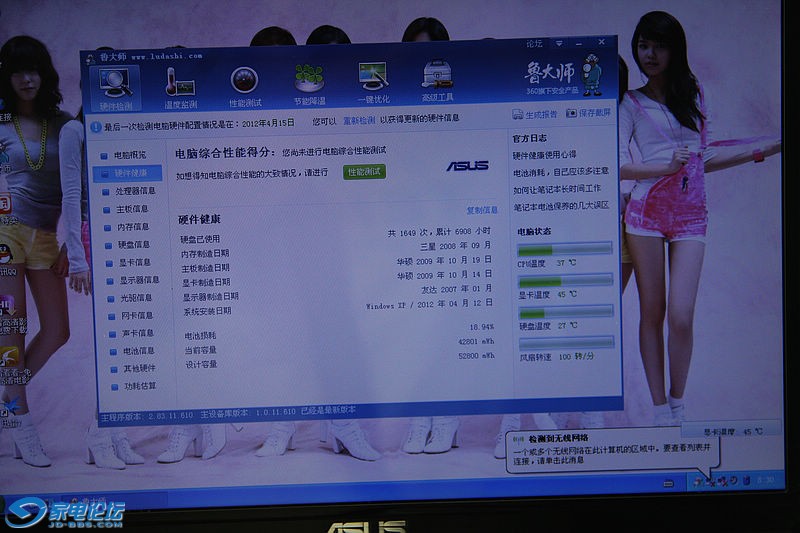This screenshot has width=800, height=533.
Task: Select 处理器信息 in the left sidebar
Action: [134, 191]
